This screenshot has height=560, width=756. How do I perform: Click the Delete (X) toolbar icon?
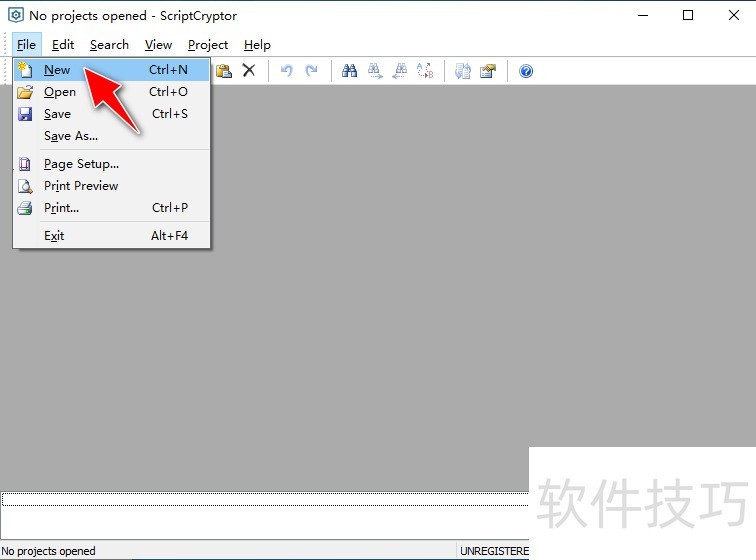pyautogui.click(x=249, y=70)
